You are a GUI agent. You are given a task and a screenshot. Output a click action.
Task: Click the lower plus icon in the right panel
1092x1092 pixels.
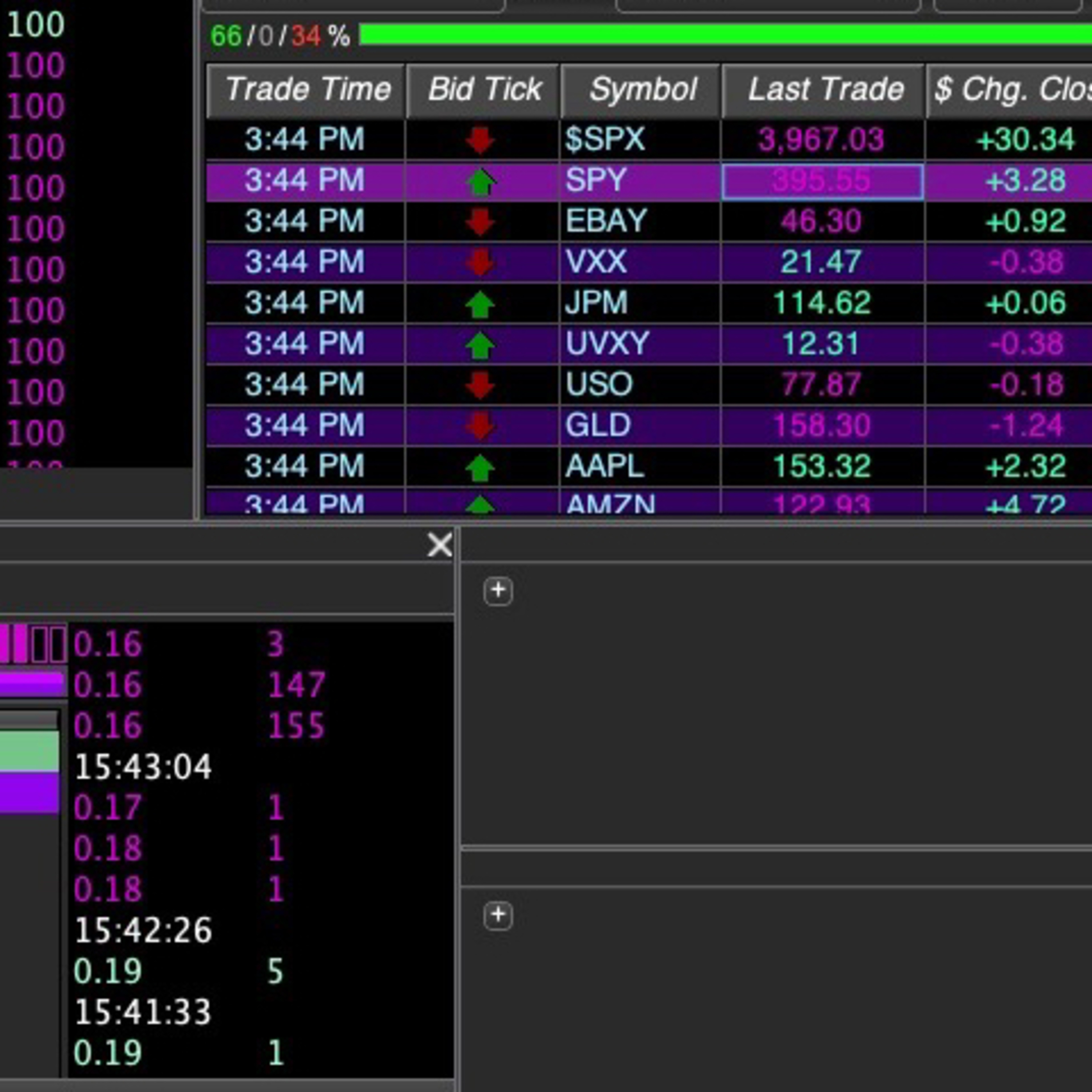coord(498,915)
